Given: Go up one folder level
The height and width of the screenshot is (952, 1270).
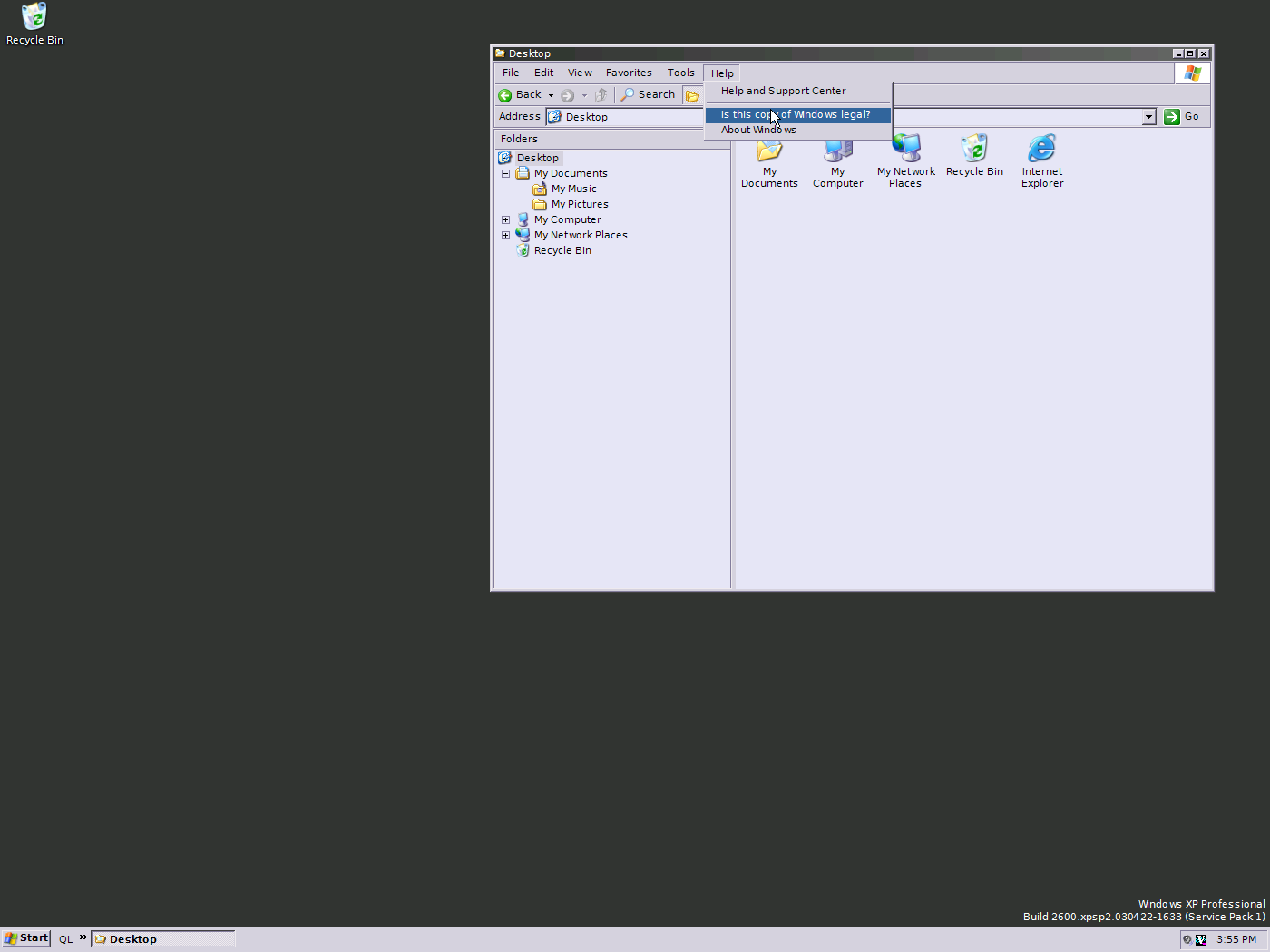Looking at the screenshot, I should pyautogui.click(x=601, y=95).
